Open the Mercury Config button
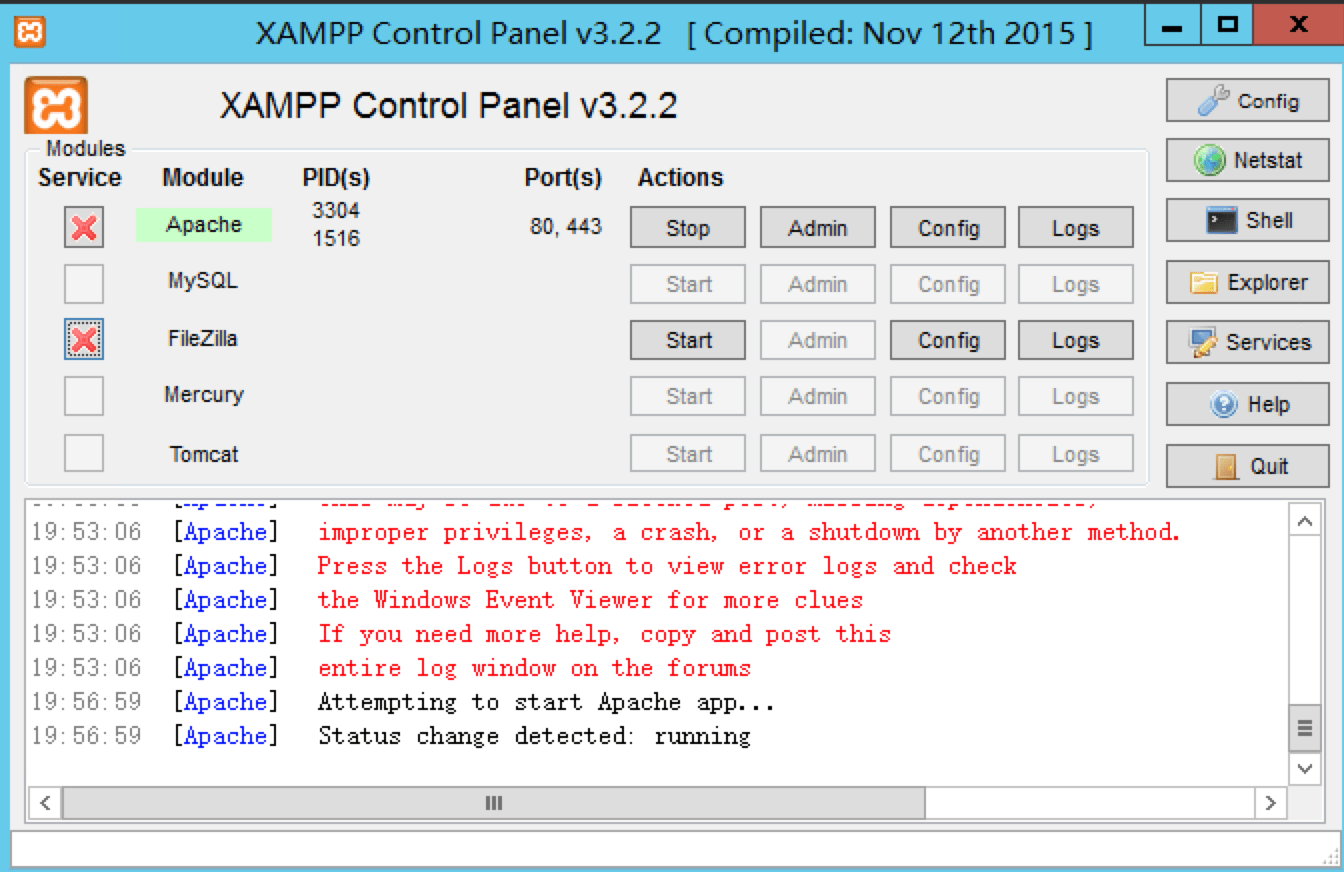 click(x=948, y=396)
